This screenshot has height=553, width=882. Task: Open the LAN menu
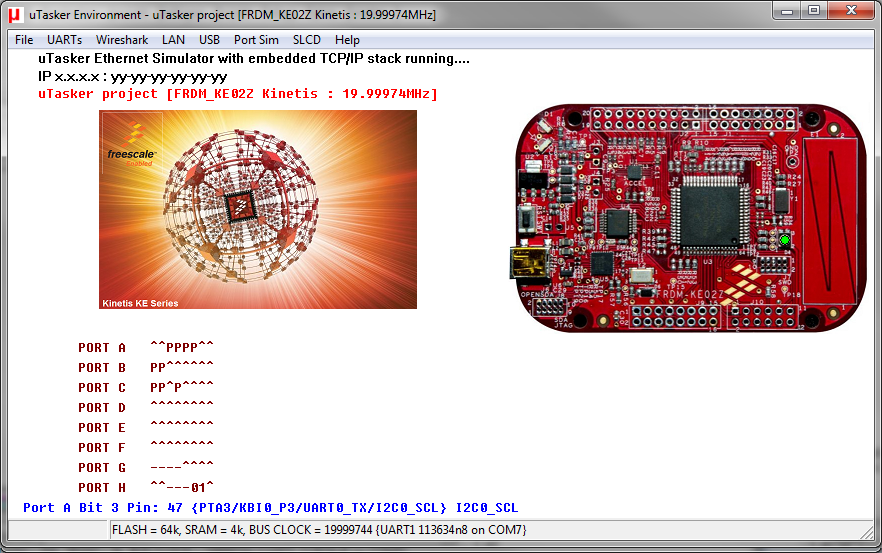pos(173,40)
